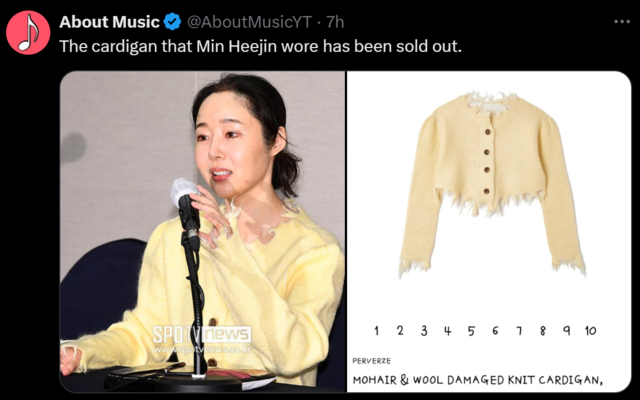Click the About Music display name

(x=109, y=22)
